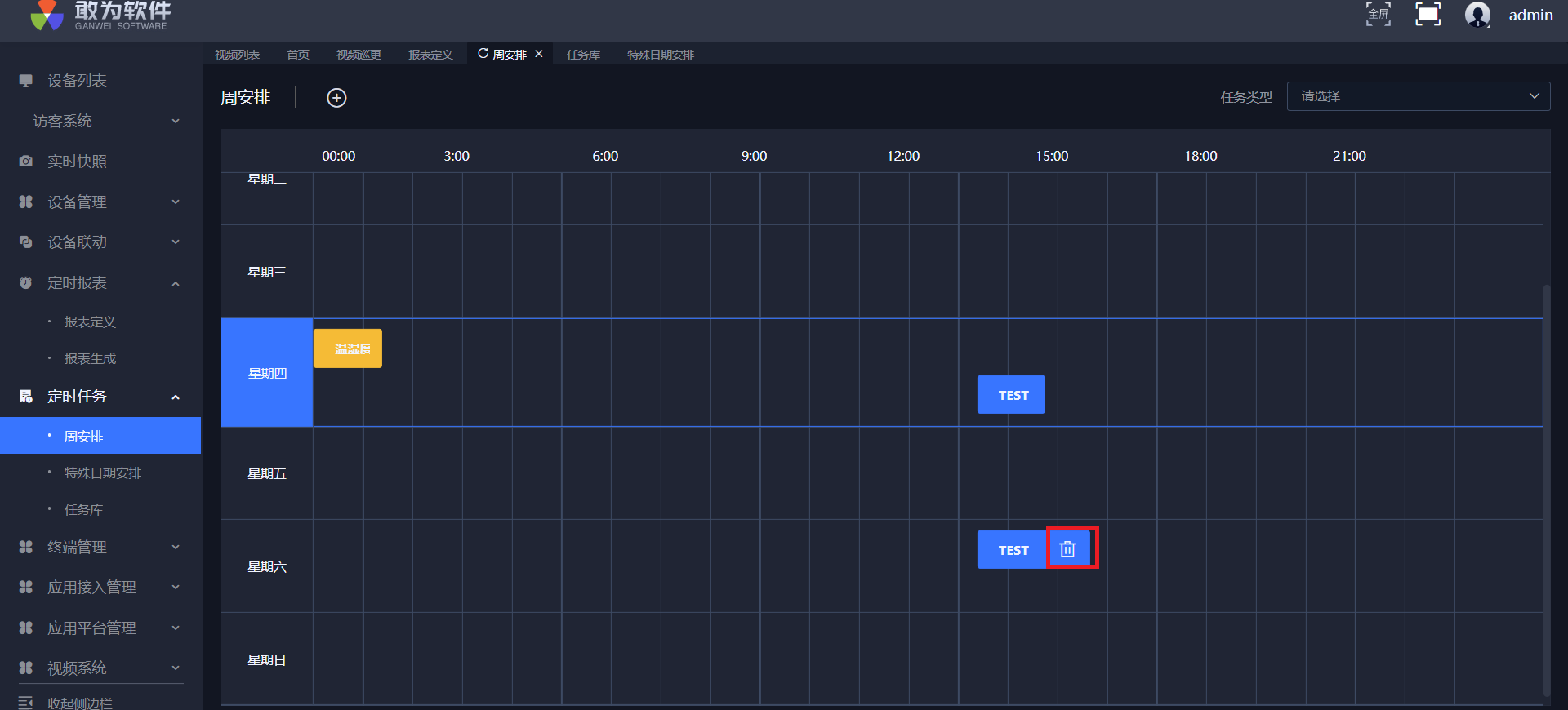Click the yellow Thursday task block
Viewport: 1568px width, 710px height.
(x=348, y=348)
